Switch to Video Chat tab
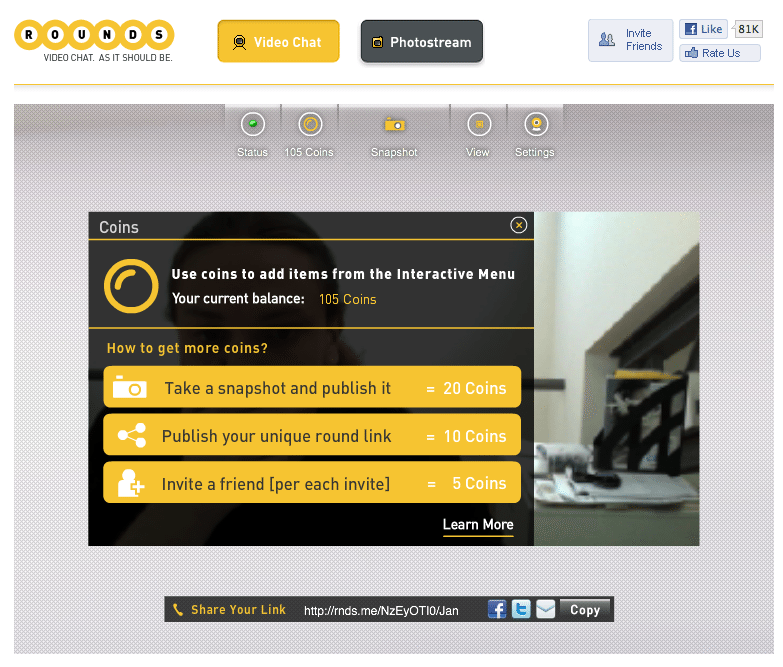The height and width of the screenshot is (667, 783). 279,41
